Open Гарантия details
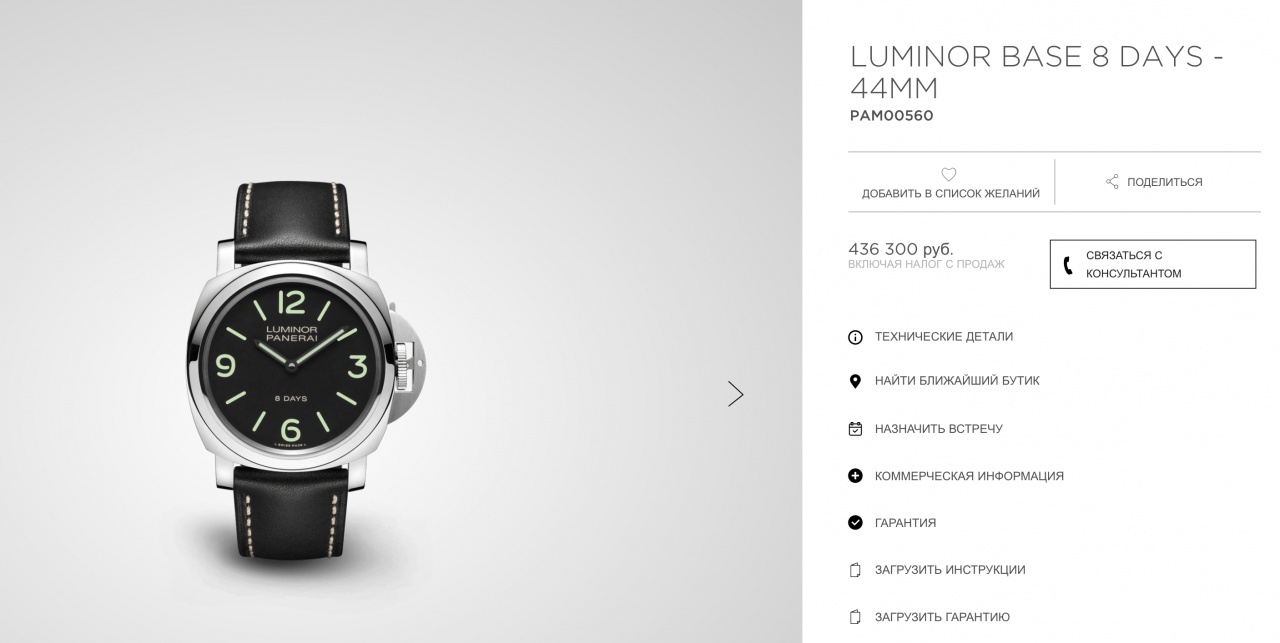The height and width of the screenshot is (643, 1280). [x=905, y=523]
